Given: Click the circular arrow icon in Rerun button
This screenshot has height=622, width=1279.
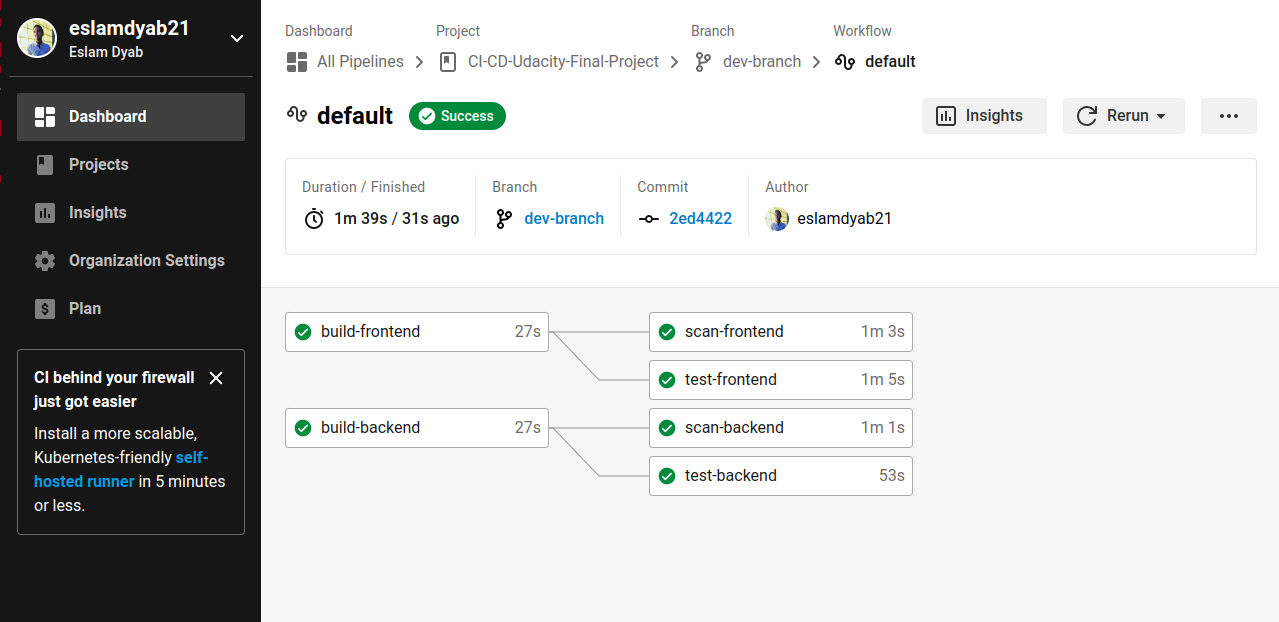Looking at the screenshot, I should pos(1087,116).
